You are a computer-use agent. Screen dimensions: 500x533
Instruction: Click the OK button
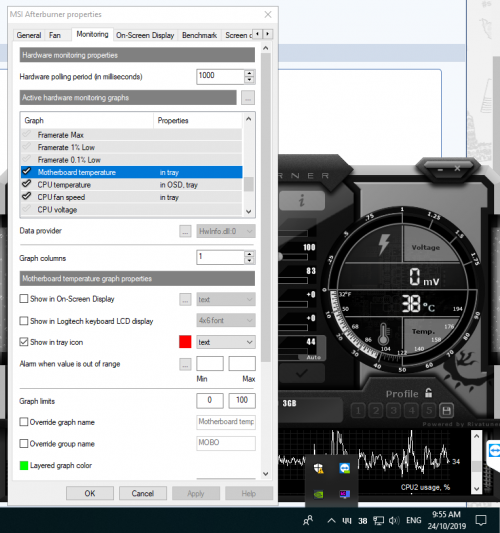(x=90, y=493)
